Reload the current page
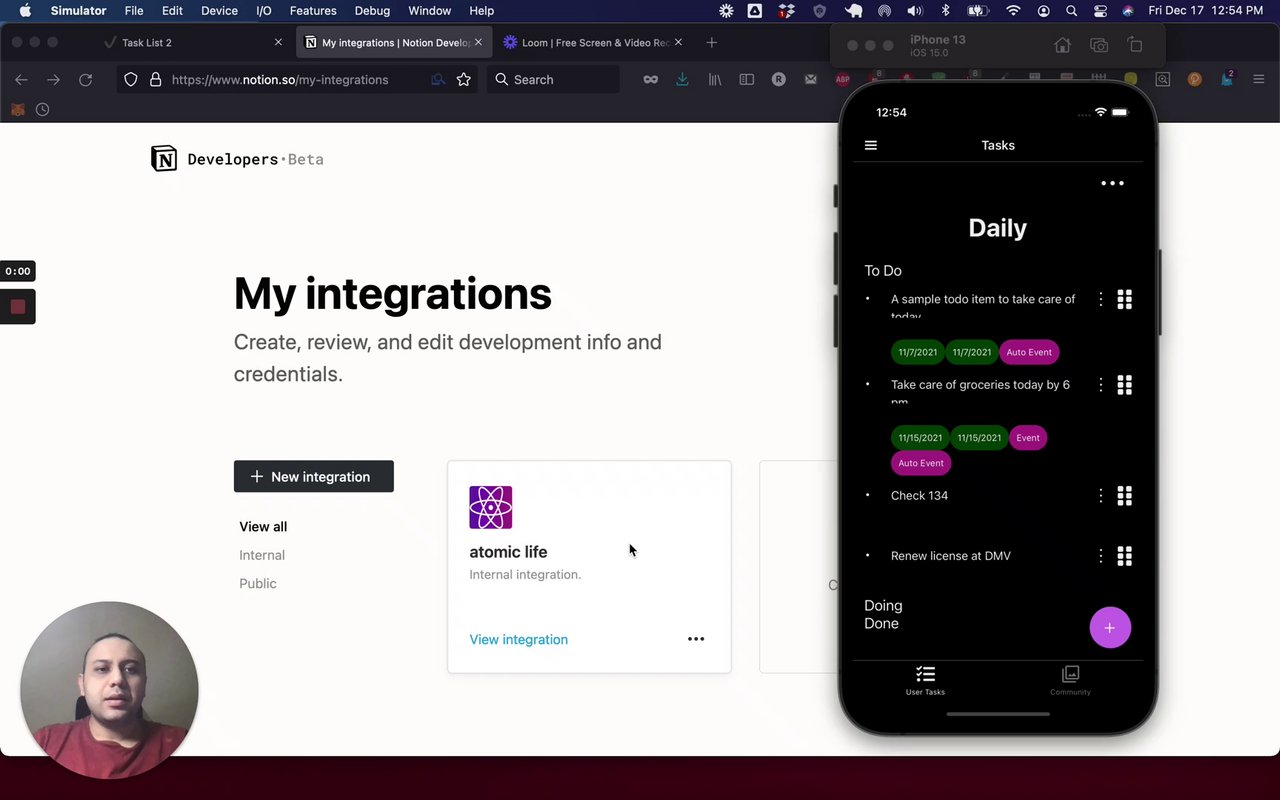1280x800 pixels. pyautogui.click(x=86, y=80)
